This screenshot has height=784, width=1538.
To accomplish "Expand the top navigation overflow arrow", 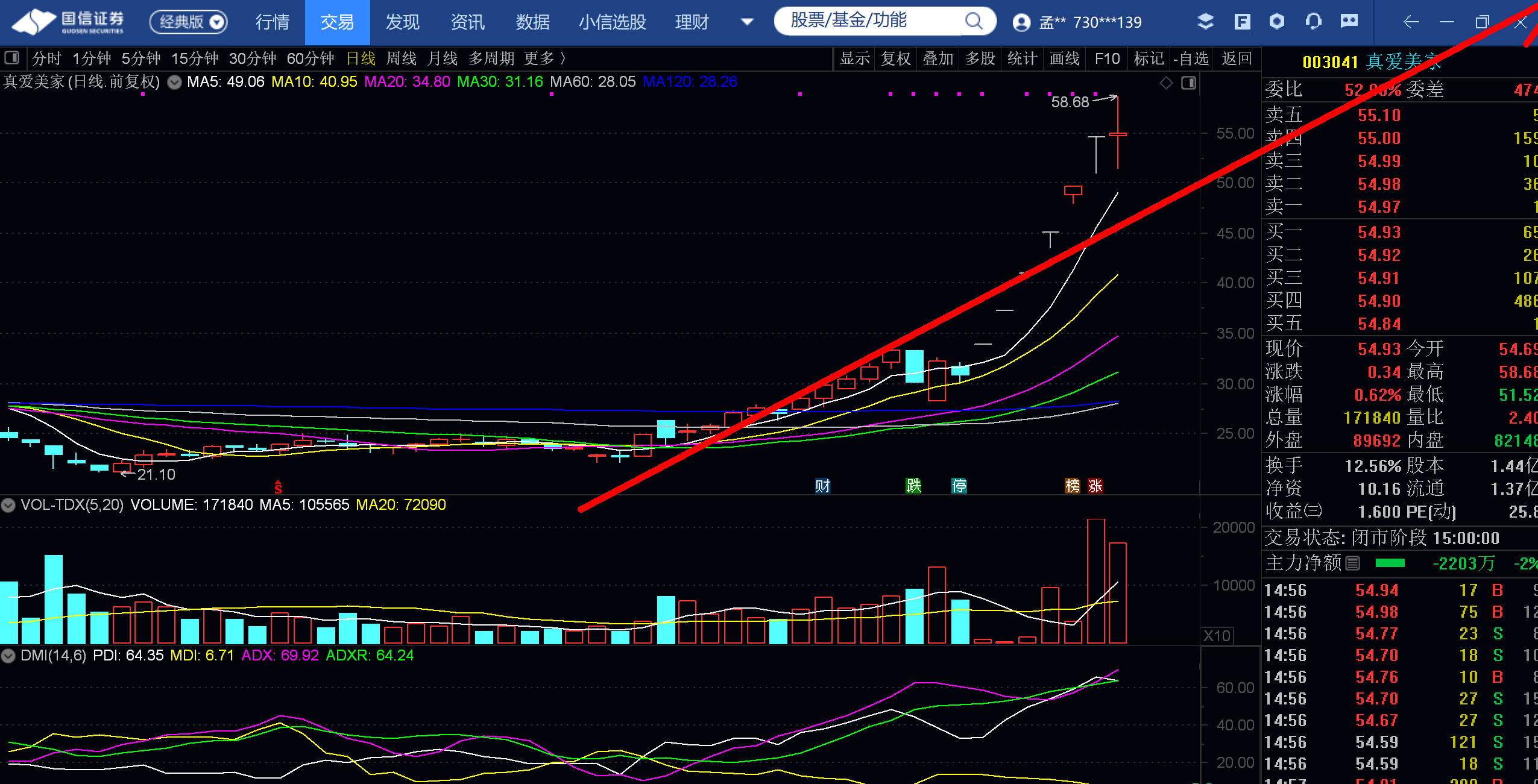I will click(747, 22).
